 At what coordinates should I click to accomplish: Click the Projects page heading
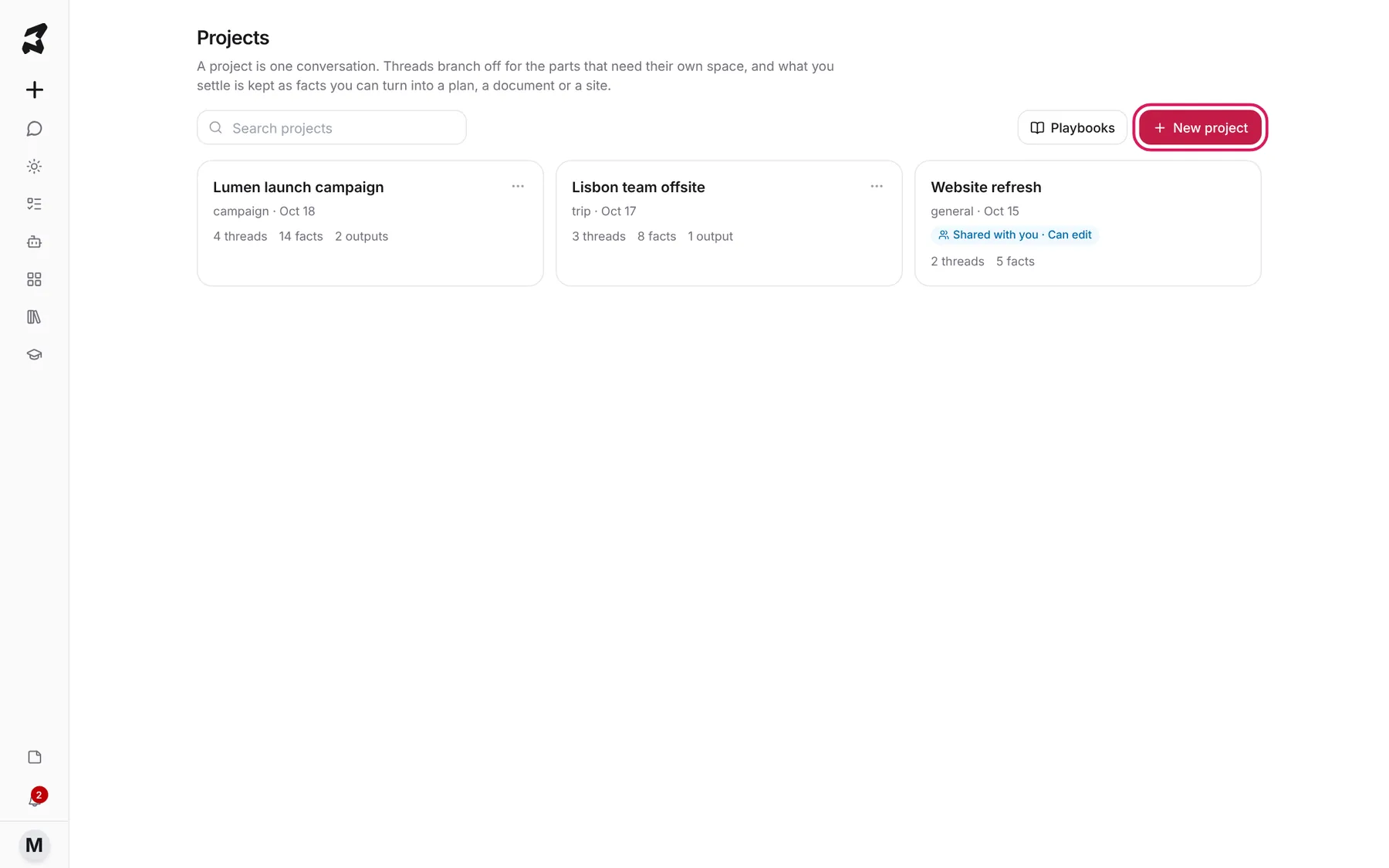(233, 37)
